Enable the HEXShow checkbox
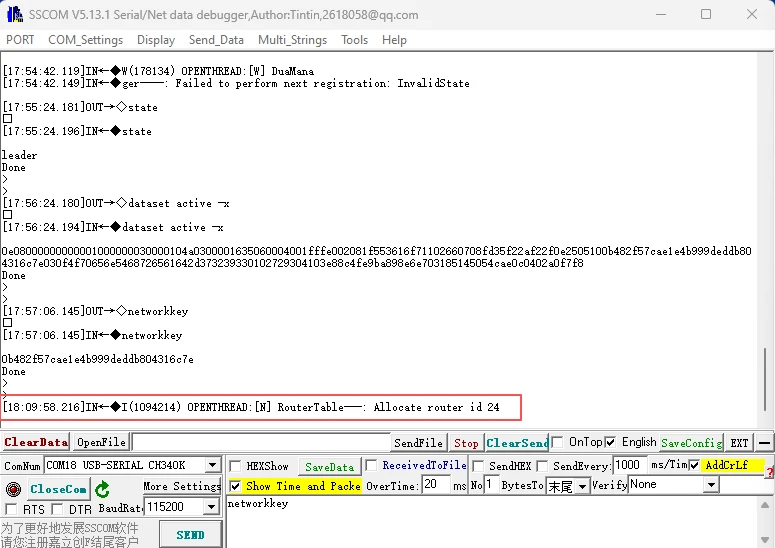 point(235,466)
